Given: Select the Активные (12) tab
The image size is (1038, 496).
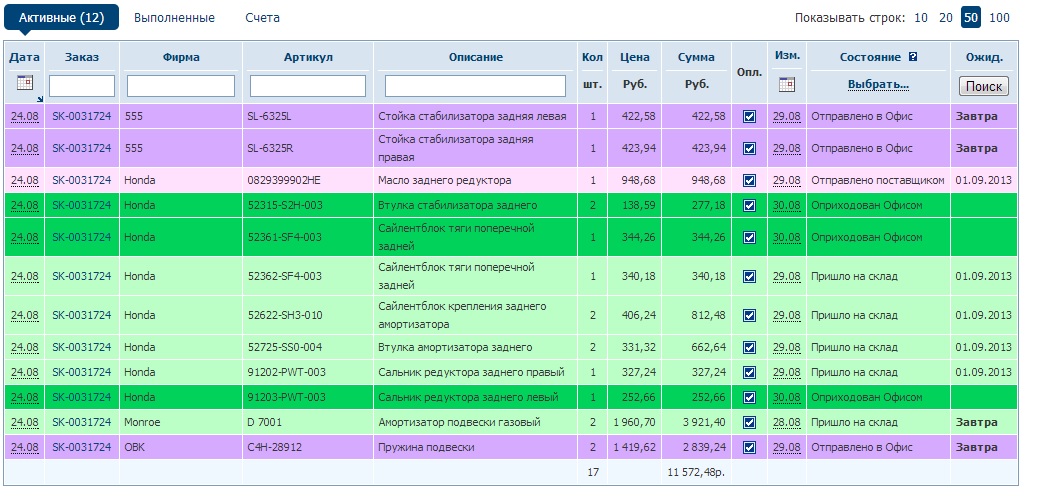Looking at the screenshot, I should [x=61, y=18].
